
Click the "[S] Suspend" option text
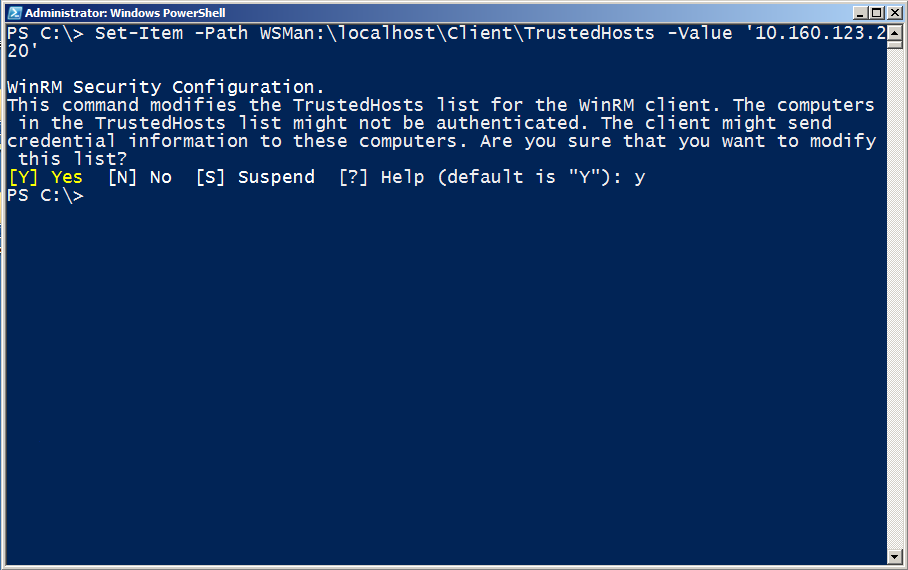point(255,178)
